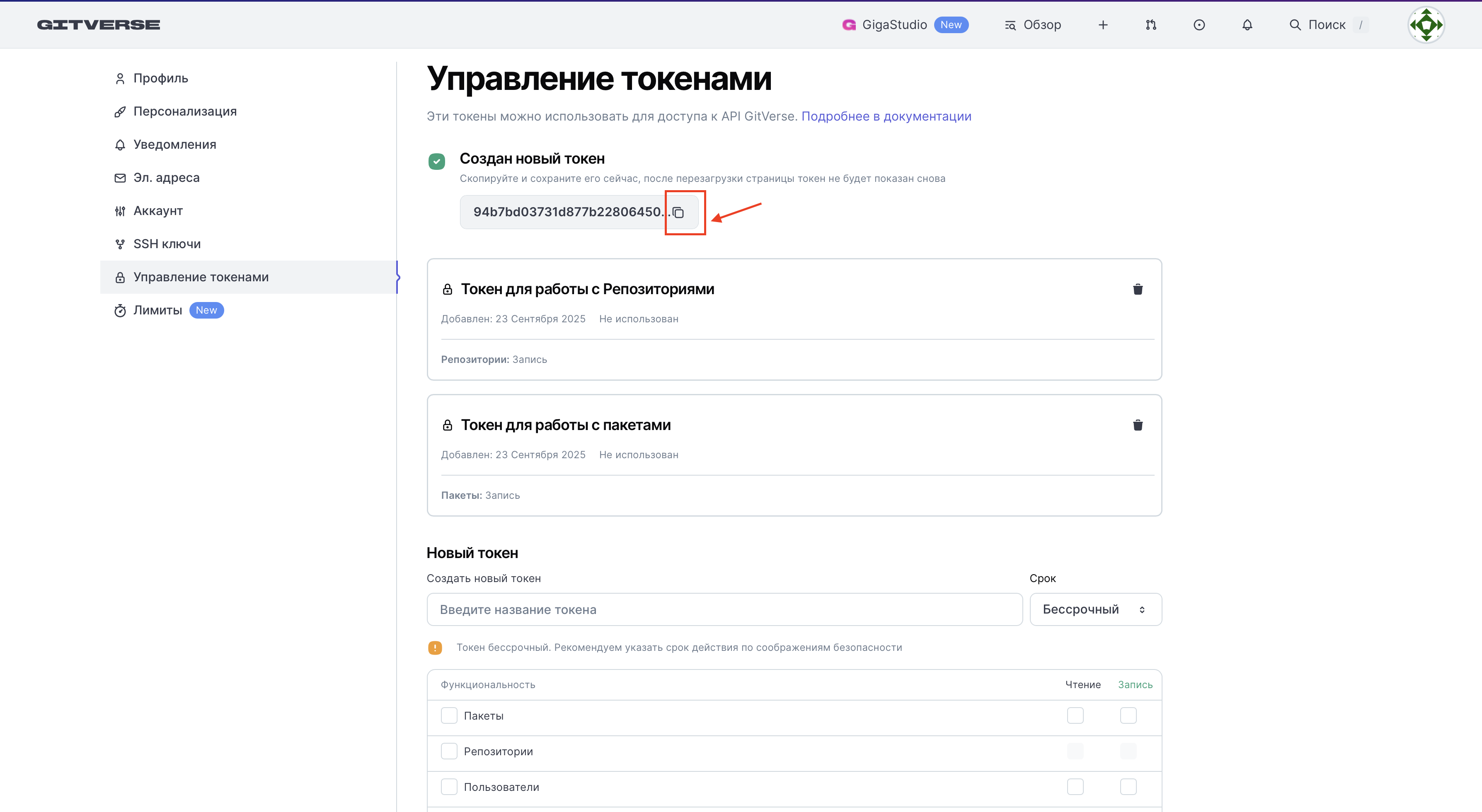Open SSH ключи settings section
This screenshot has width=1482, height=812.
coord(167,244)
